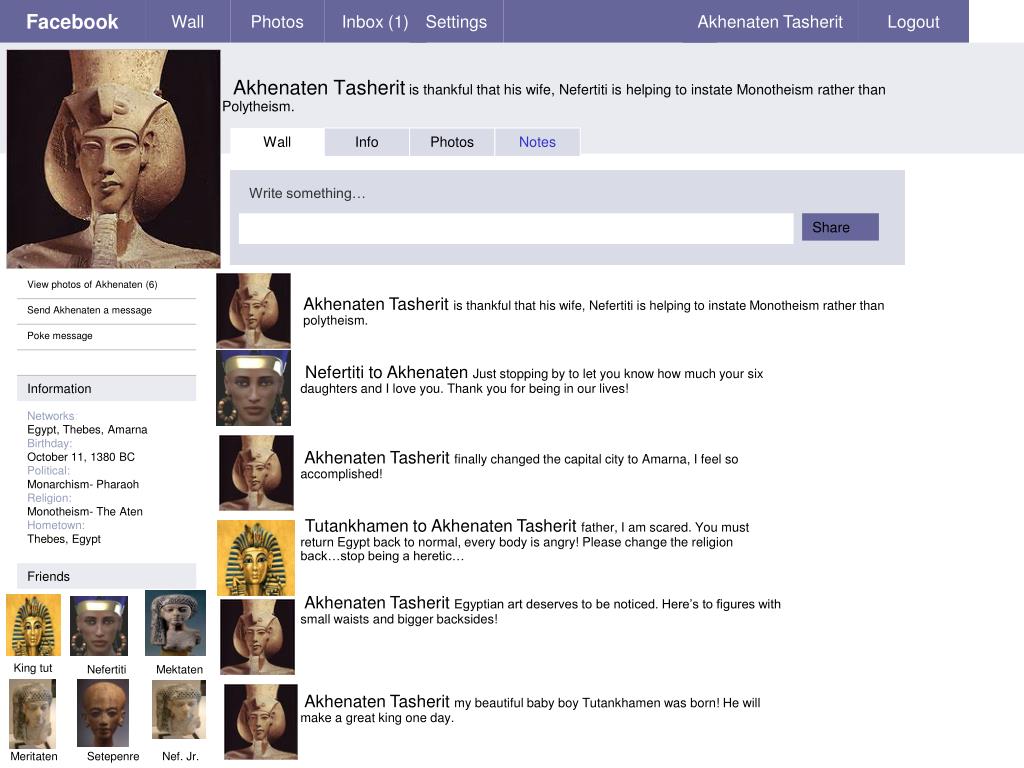Screen dimensions: 1024x768
Task: Select the Photos profile tab
Action: coord(452,142)
